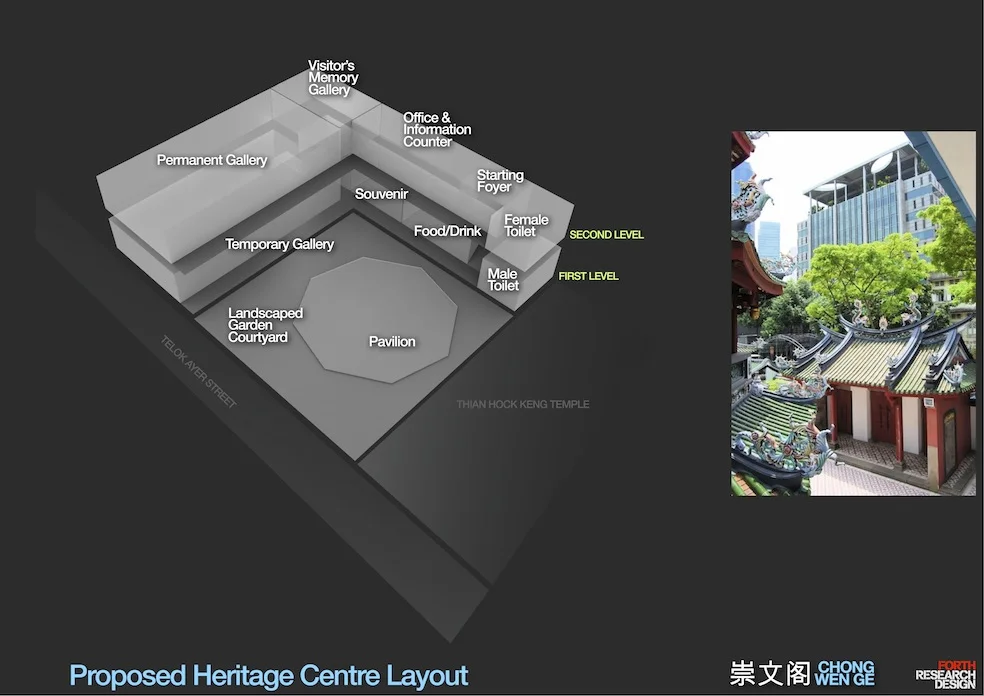Click the Female Toilet label
Viewport: 984px width, 696px height.
527,225
